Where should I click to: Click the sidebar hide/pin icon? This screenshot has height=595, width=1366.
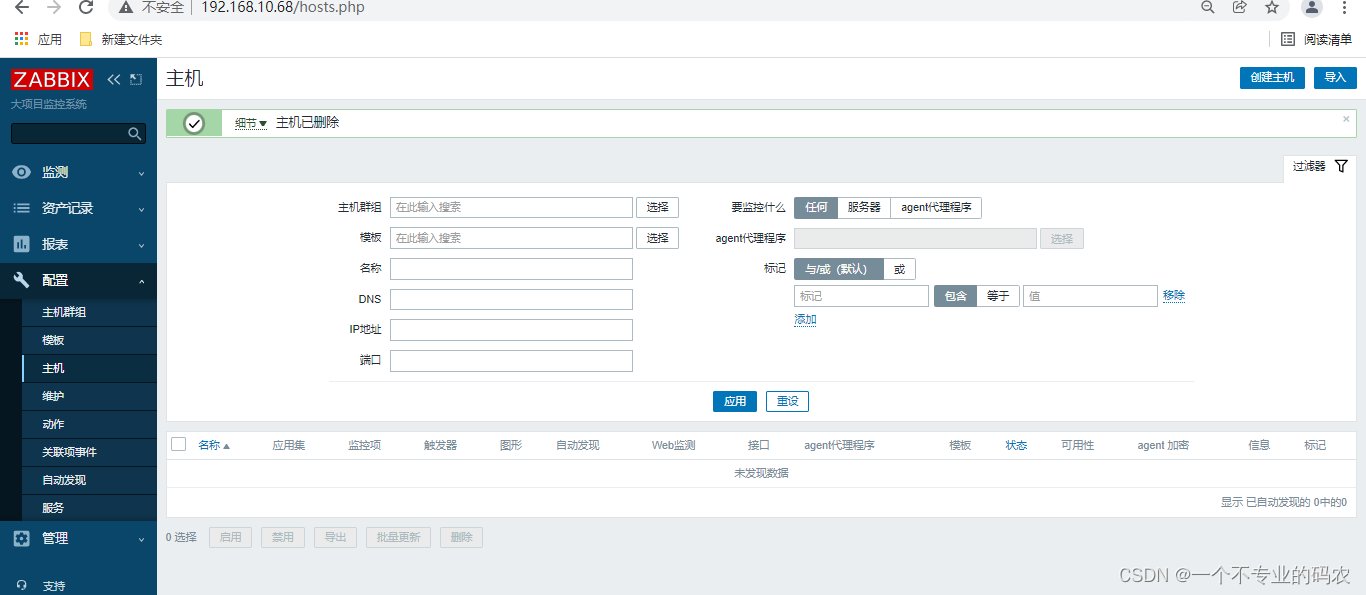pos(136,79)
